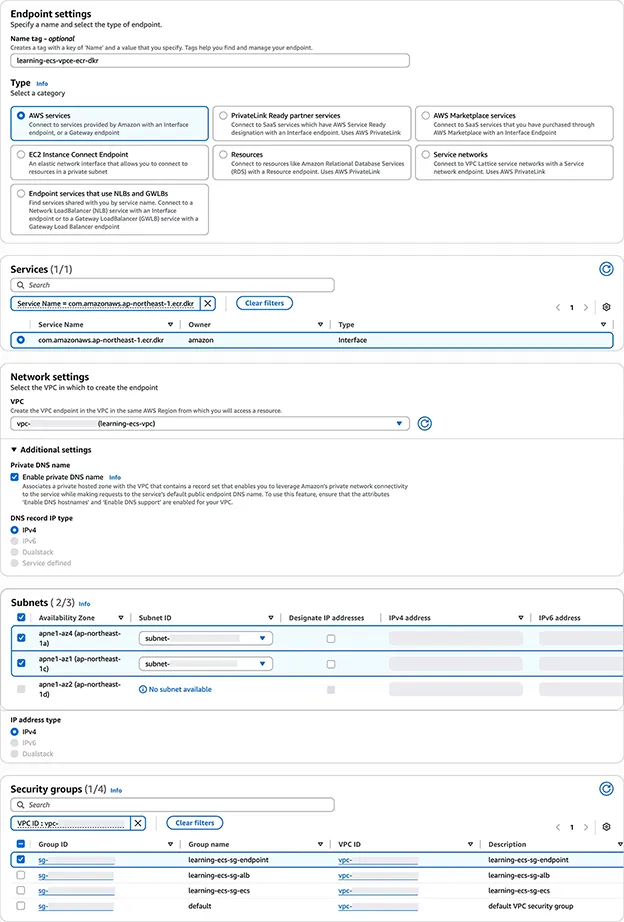Toggle select-all checkbox in Subnets header
This screenshot has width=624, height=922.
(21, 617)
